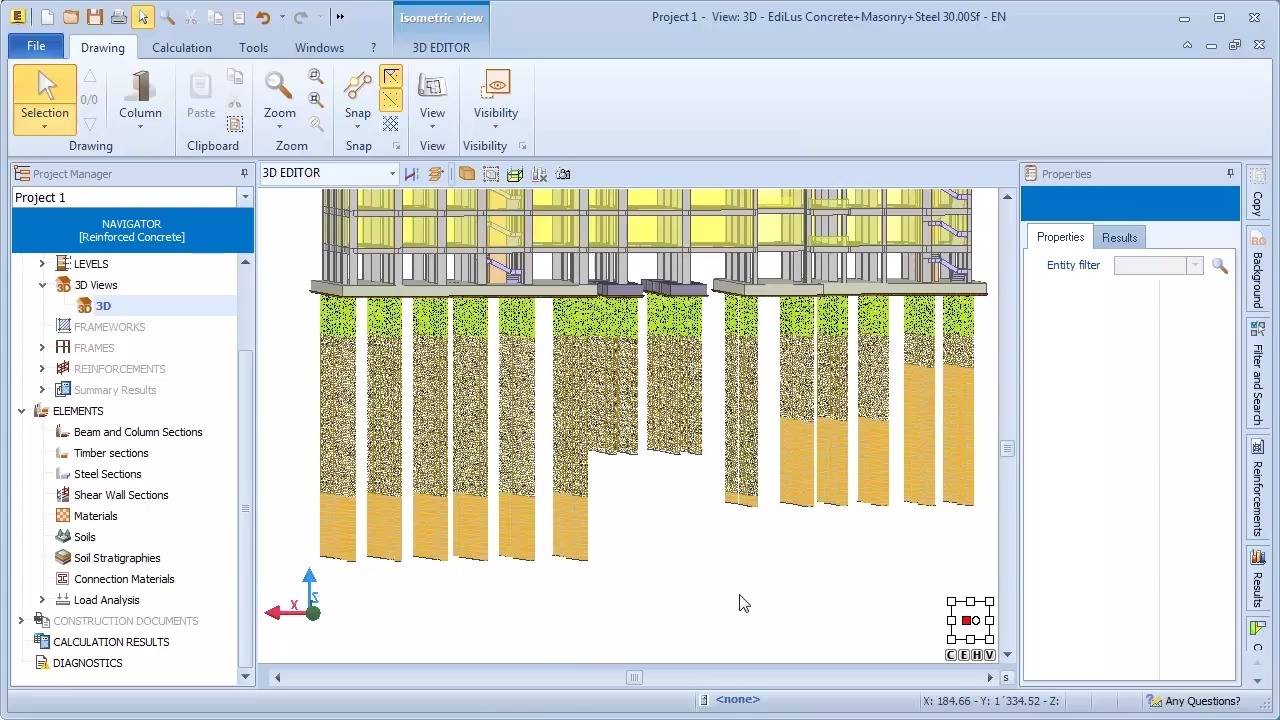1280x720 pixels.
Task: Open the File menu
Action: pyautogui.click(x=36, y=46)
